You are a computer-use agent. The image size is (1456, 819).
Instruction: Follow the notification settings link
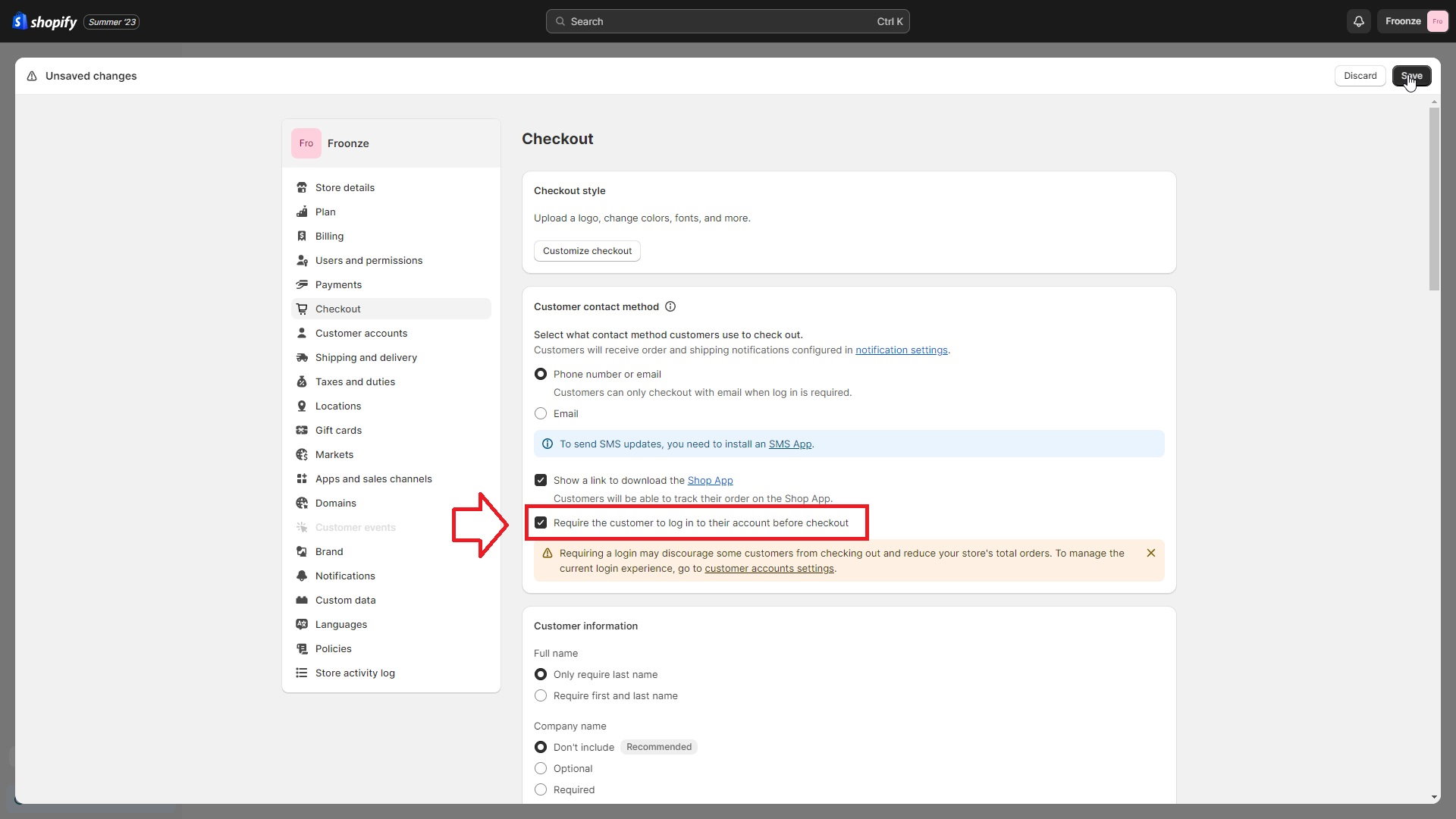(901, 350)
